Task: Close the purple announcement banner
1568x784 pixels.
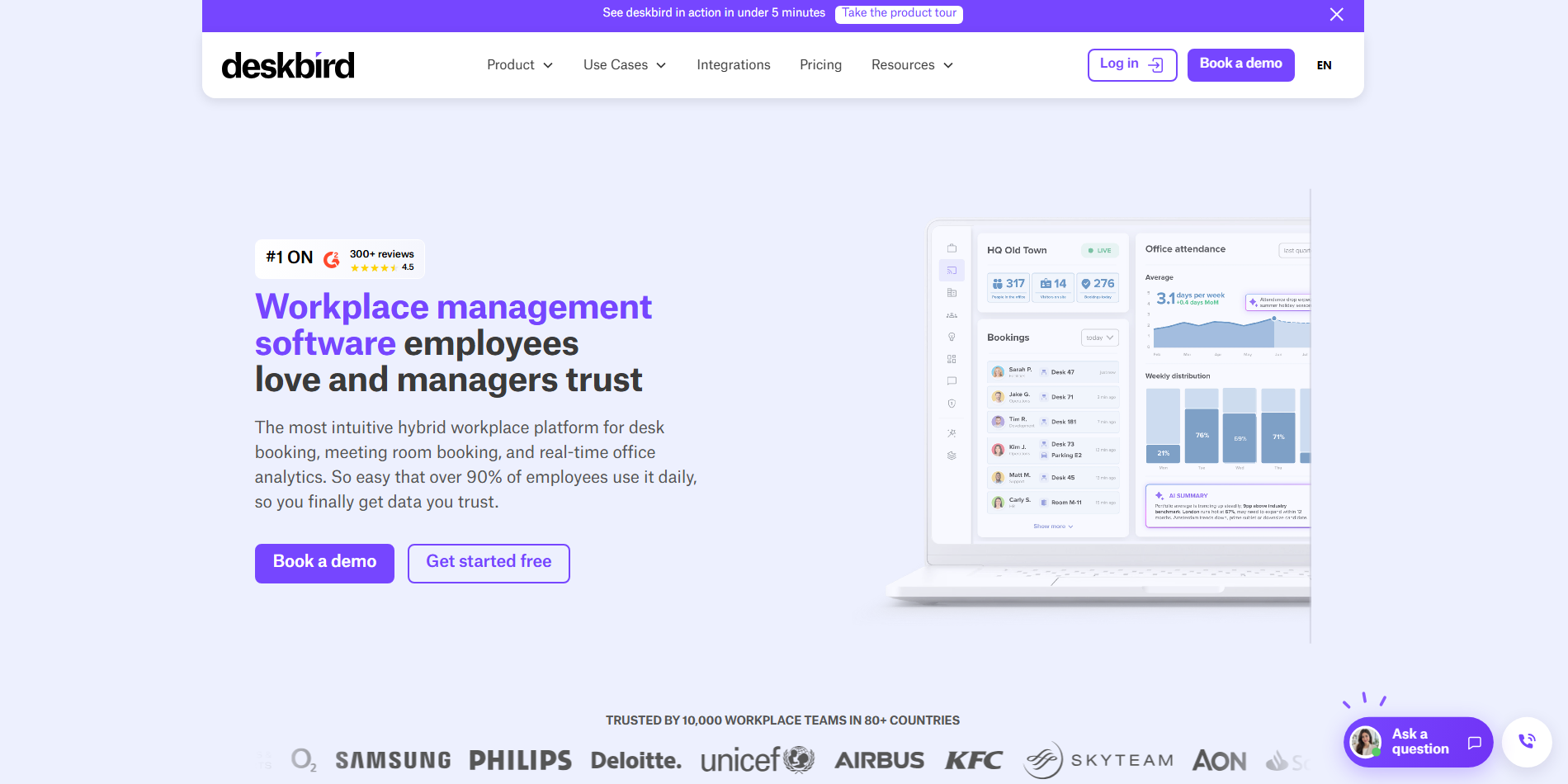Action: tap(1336, 14)
